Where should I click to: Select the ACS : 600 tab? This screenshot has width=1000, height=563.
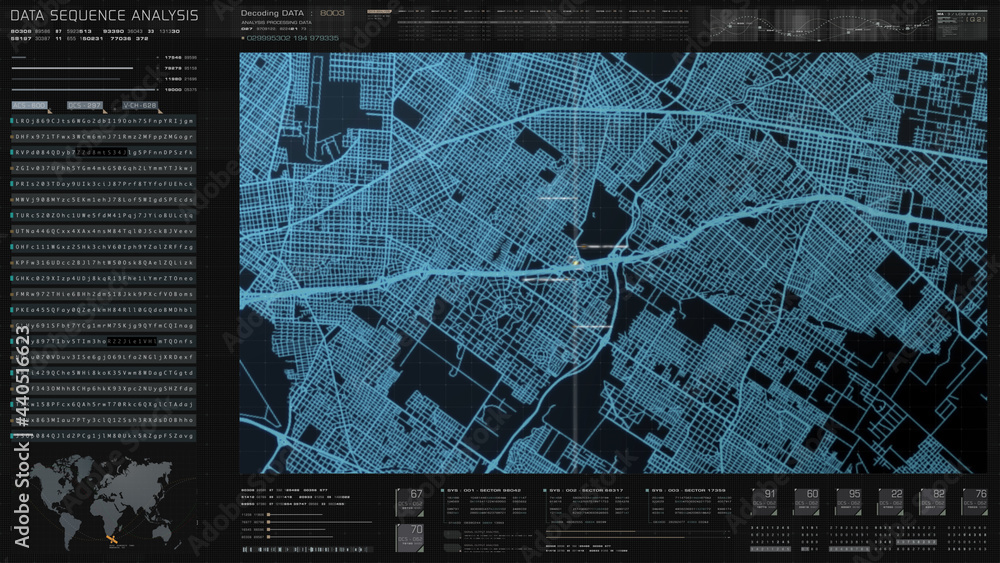point(29,105)
